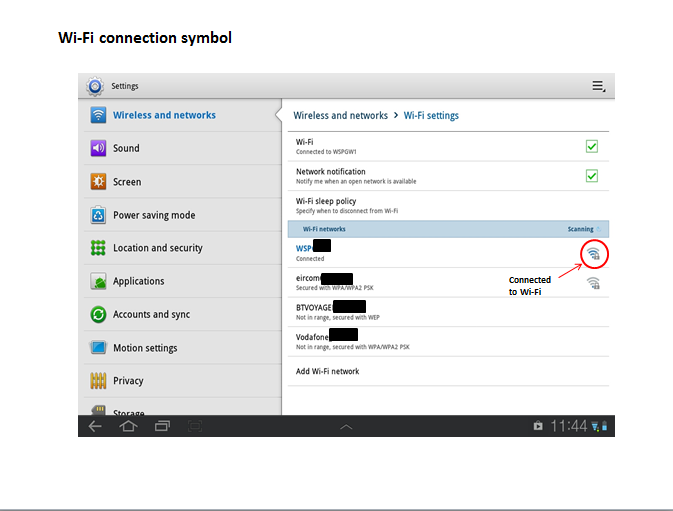Tap the screenshot capture icon in navigation bar
This screenshot has height=511, width=673.
195,426
